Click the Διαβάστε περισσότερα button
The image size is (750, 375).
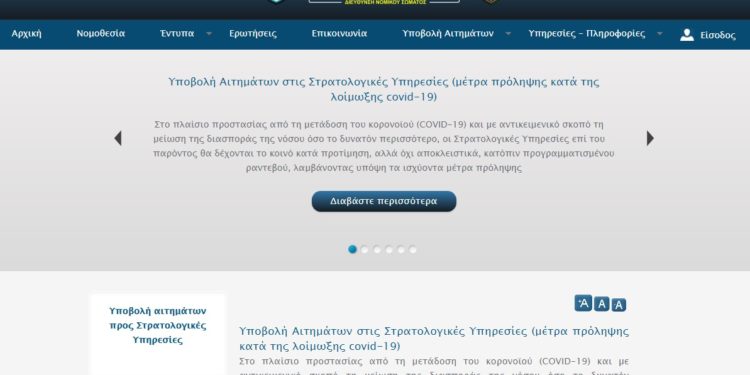384,201
